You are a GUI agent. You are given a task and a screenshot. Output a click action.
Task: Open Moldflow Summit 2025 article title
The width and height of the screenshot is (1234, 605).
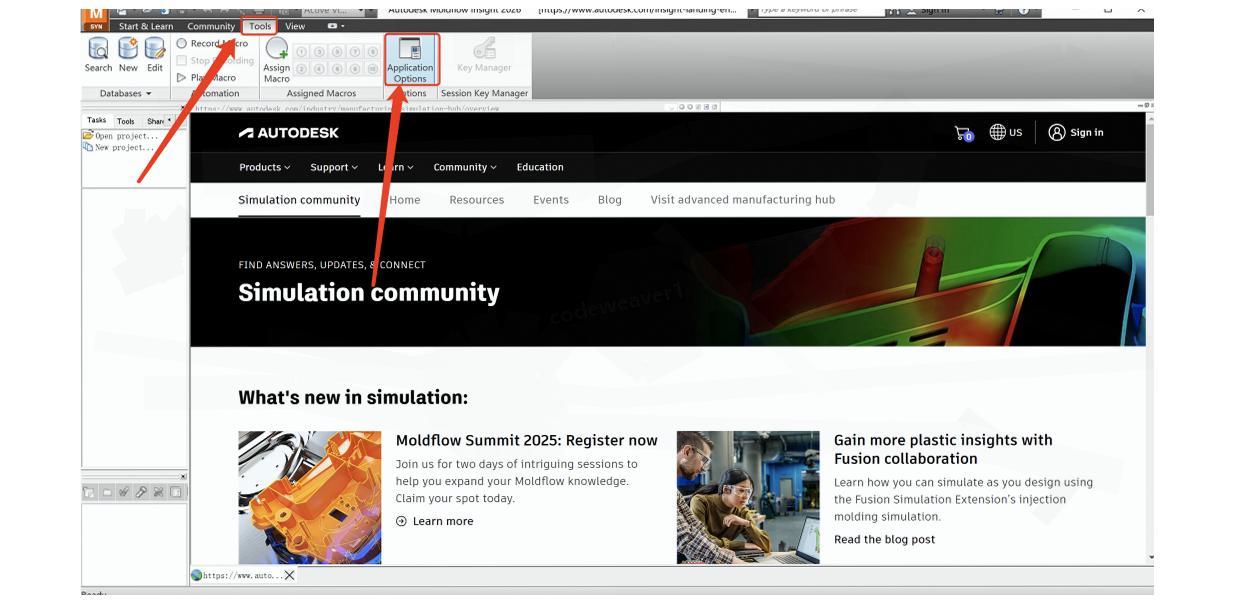(x=527, y=440)
